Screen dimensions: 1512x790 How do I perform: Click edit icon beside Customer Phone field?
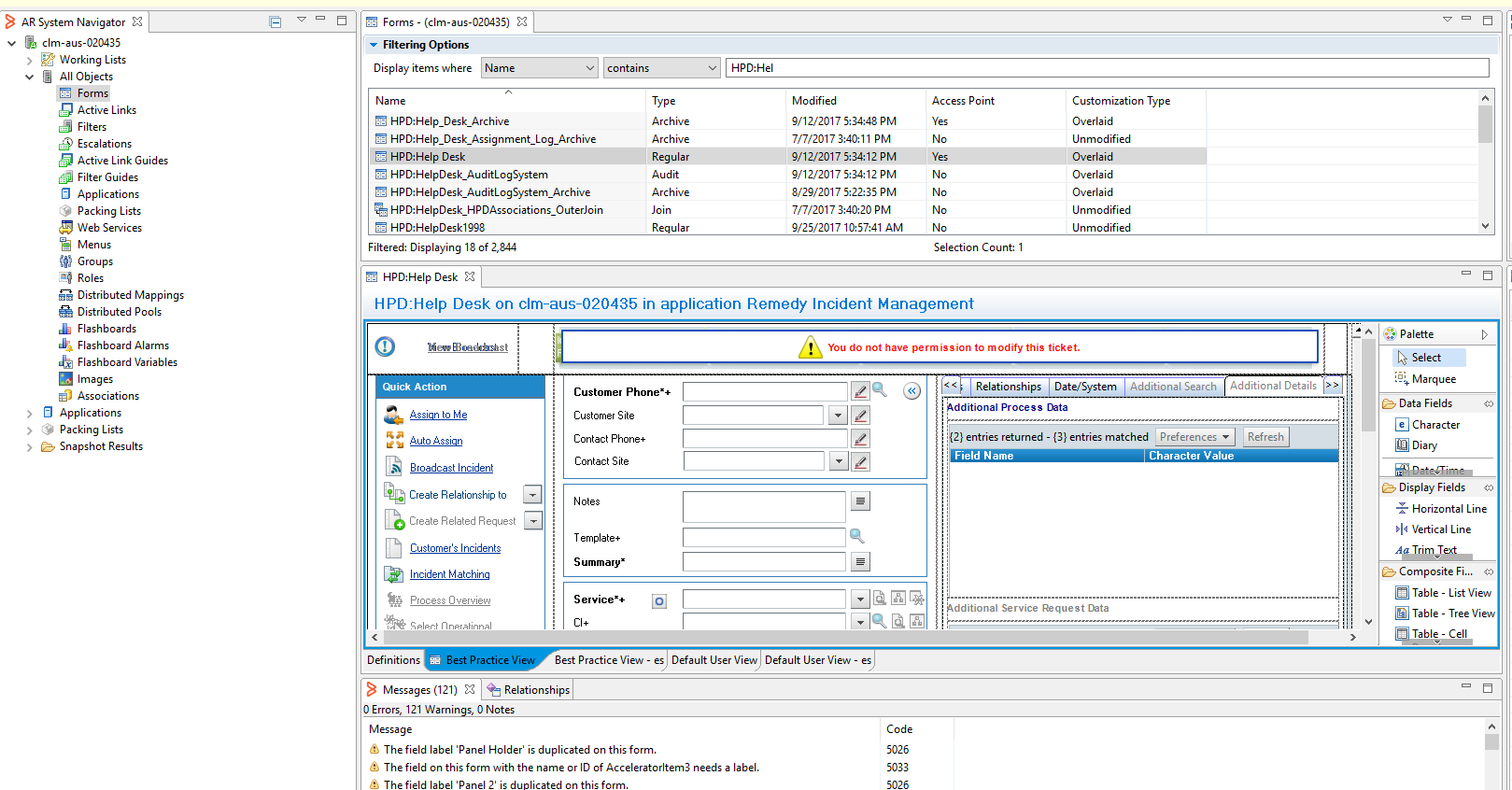click(860, 391)
